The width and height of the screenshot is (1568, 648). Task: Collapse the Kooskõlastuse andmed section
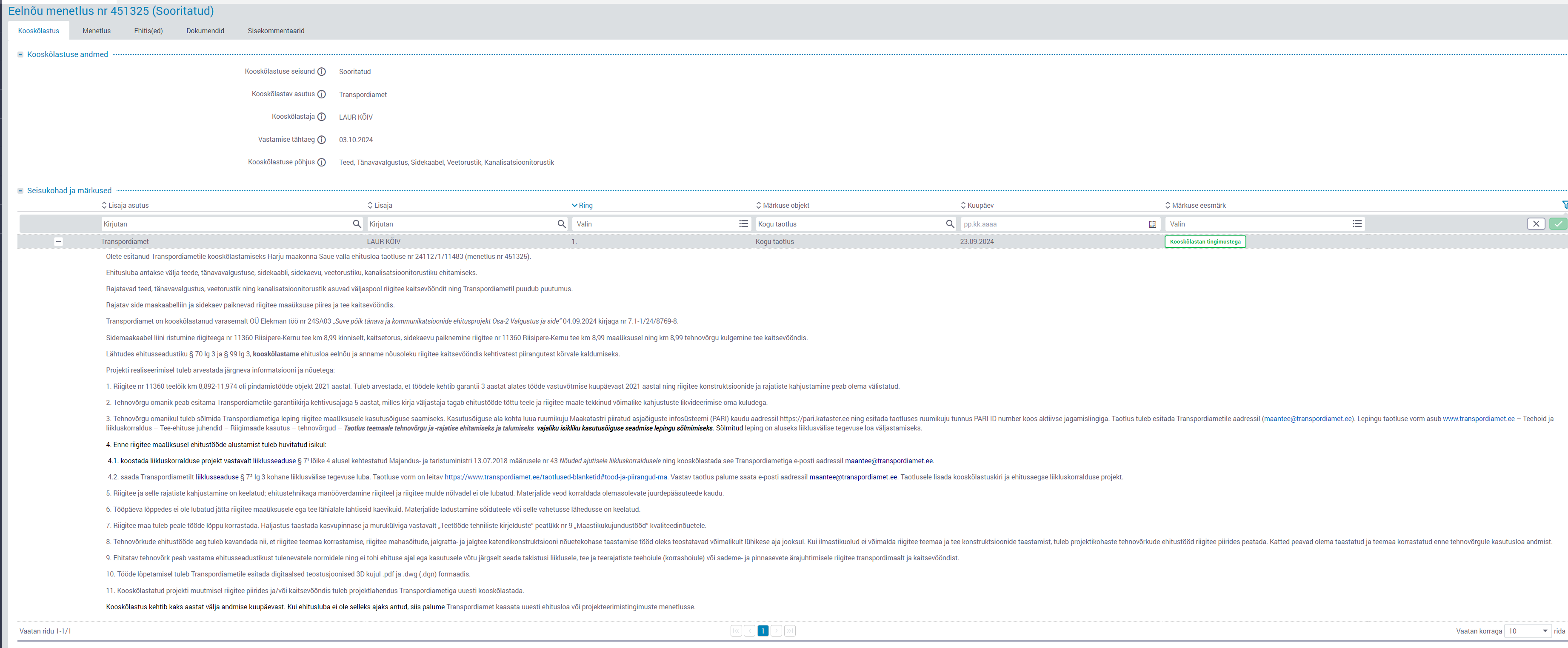click(20, 54)
